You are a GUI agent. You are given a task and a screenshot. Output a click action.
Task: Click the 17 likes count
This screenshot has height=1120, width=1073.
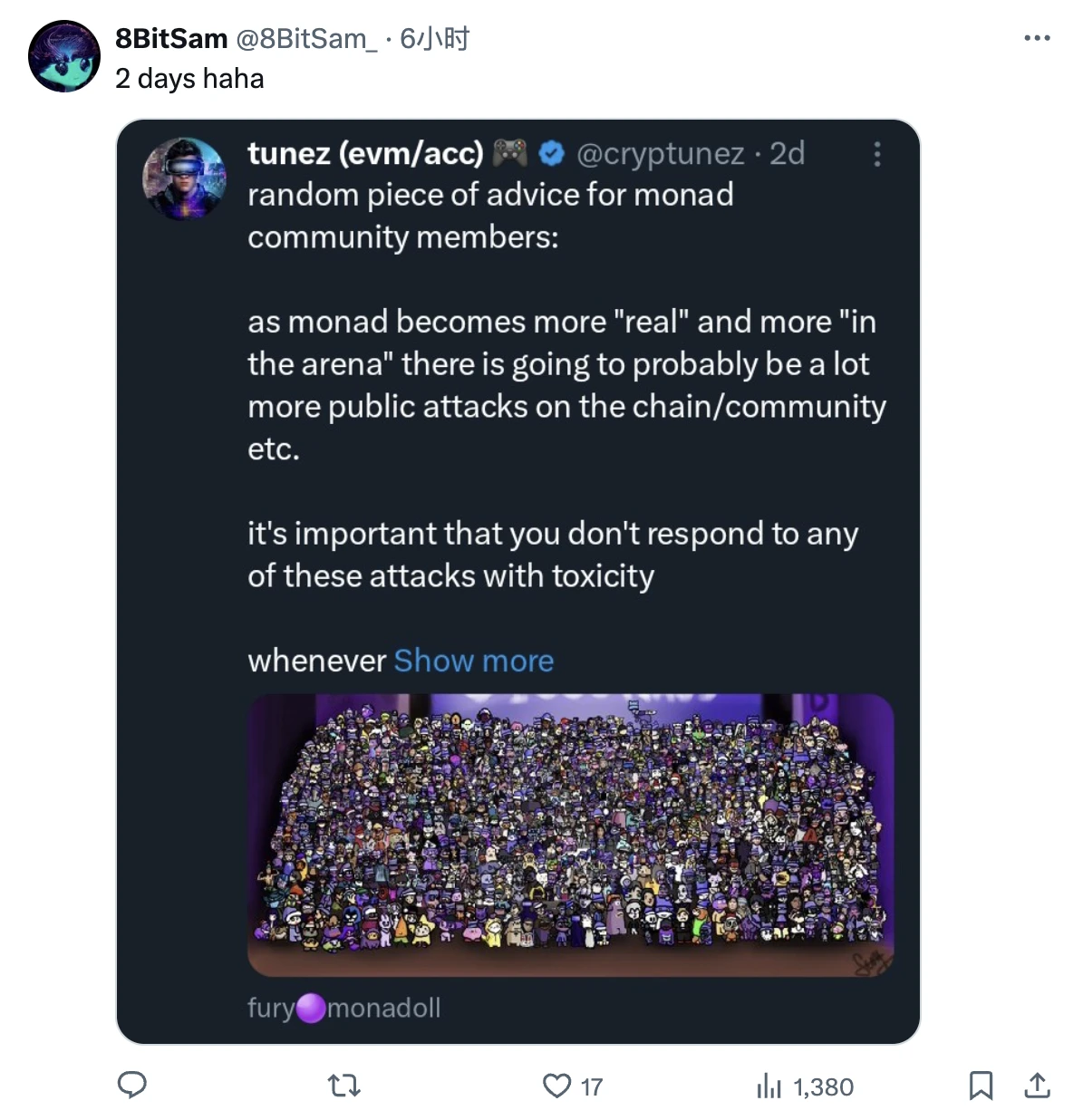point(592,1086)
